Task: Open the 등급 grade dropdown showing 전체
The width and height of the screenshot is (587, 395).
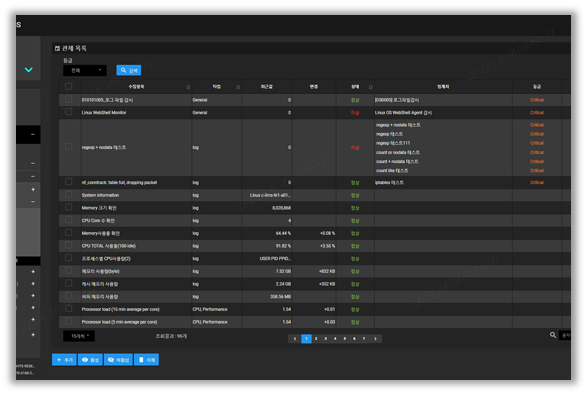Action: tap(85, 70)
